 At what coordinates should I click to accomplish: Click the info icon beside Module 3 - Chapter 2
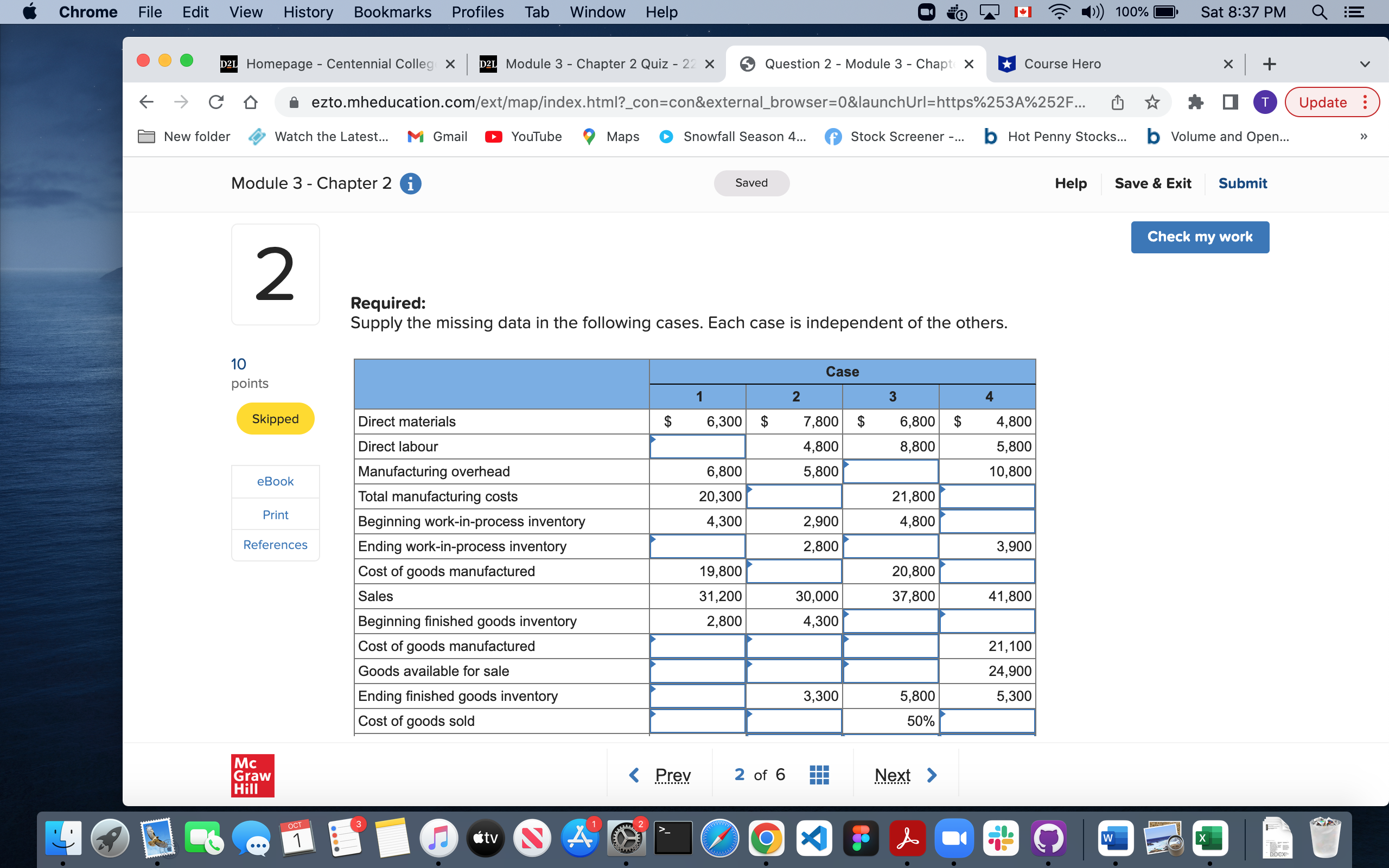[x=410, y=183]
